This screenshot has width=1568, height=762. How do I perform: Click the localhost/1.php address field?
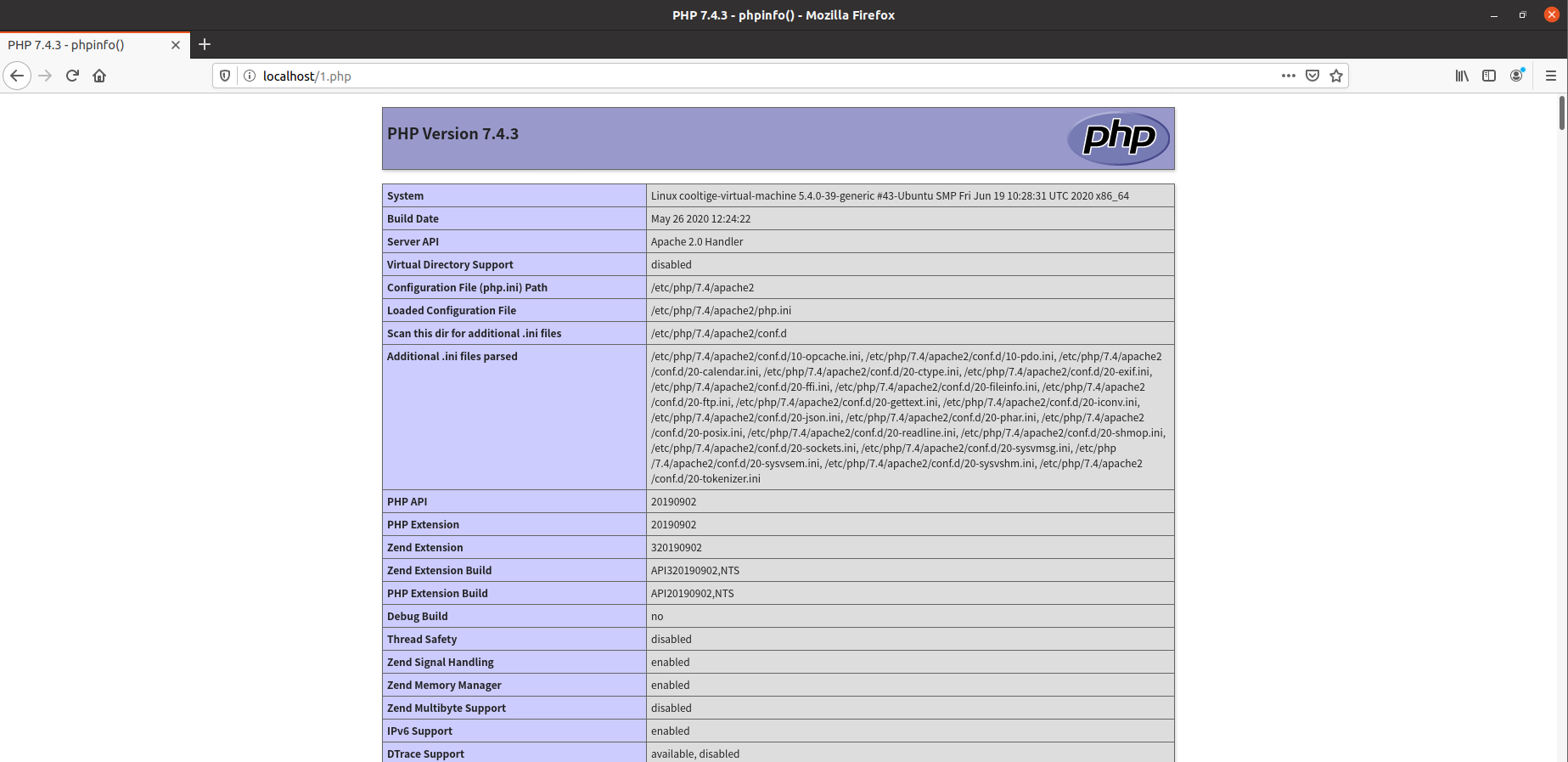pos(764,76)
